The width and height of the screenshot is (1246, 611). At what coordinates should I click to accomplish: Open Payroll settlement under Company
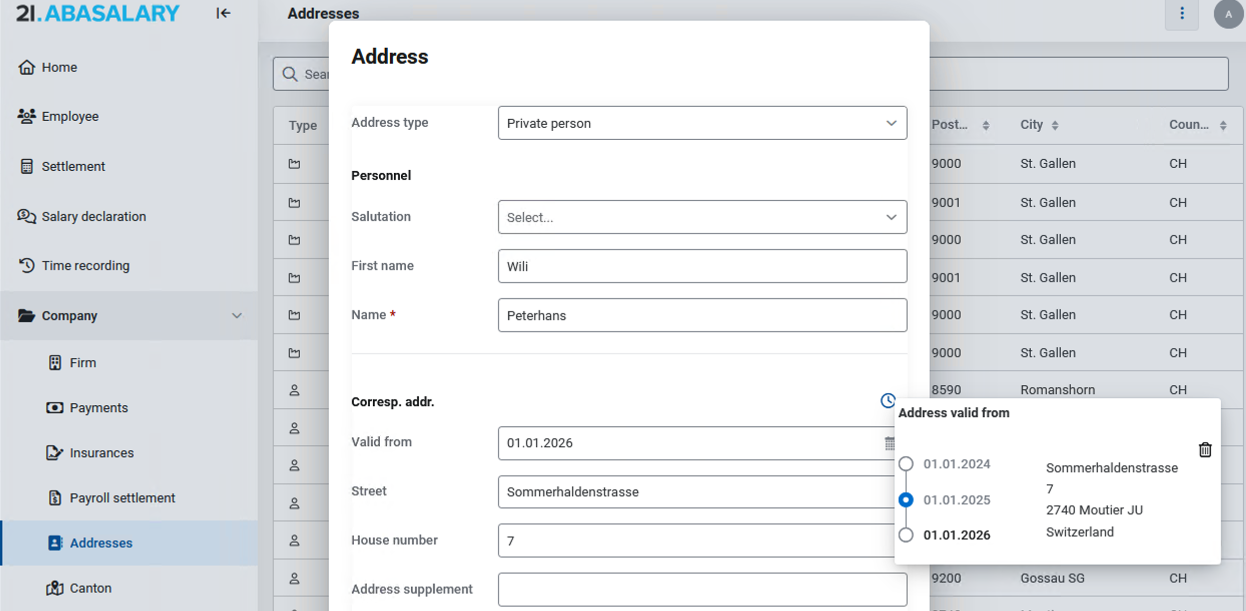click(122, 498)
